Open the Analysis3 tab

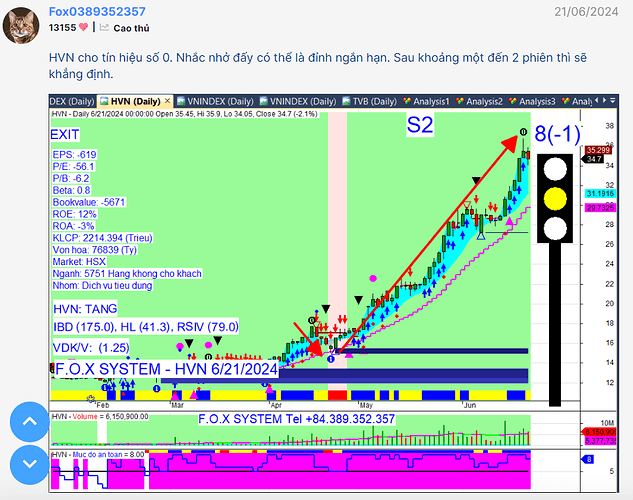[x=532, y=101]
